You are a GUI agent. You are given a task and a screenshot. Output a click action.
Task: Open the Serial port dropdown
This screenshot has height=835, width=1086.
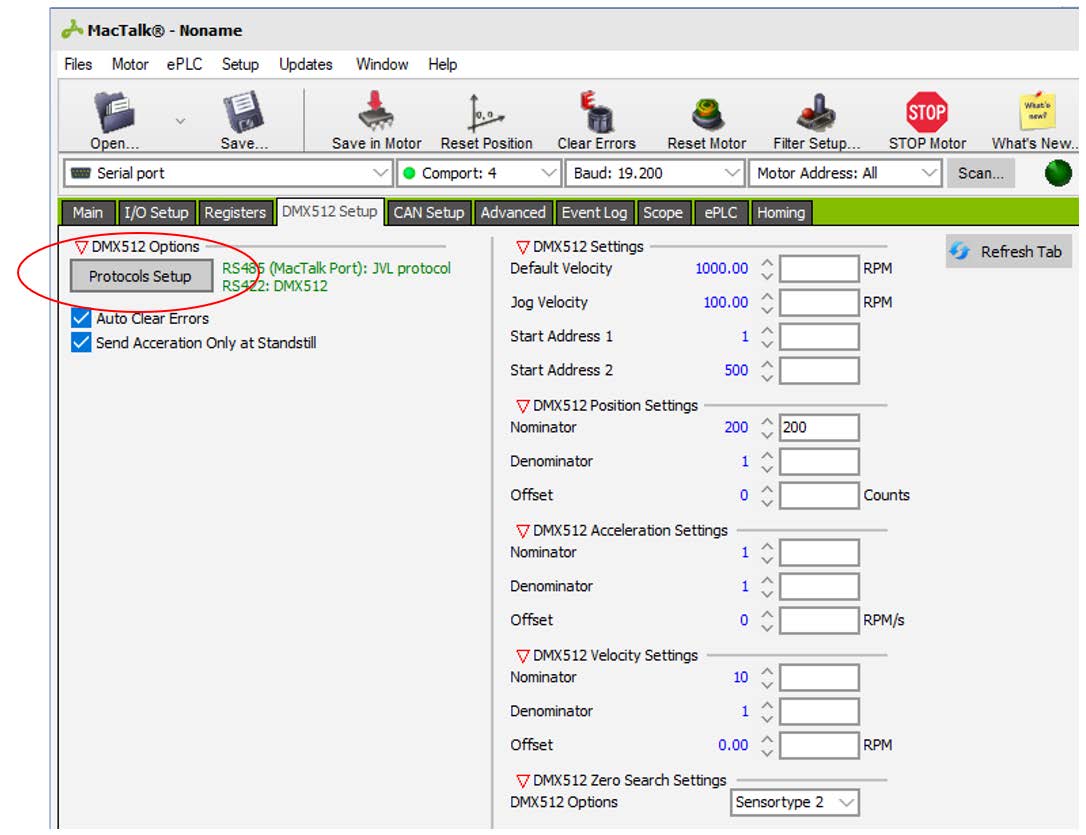pyautogui.click(x=228, y=173)
